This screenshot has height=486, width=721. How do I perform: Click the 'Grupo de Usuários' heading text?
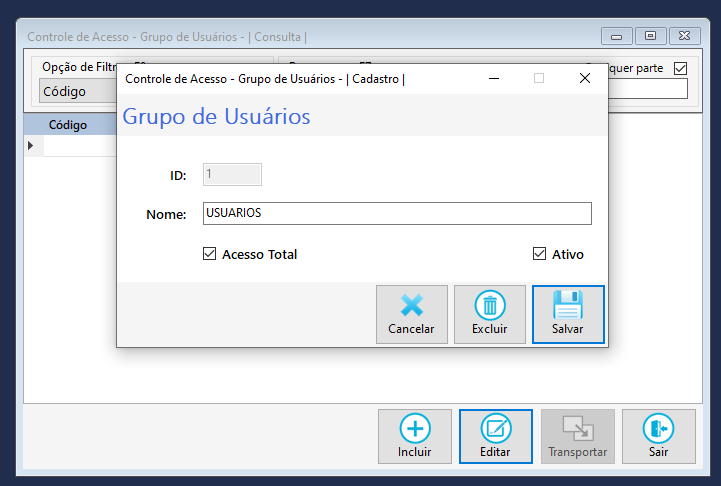[x=216, y=116]
